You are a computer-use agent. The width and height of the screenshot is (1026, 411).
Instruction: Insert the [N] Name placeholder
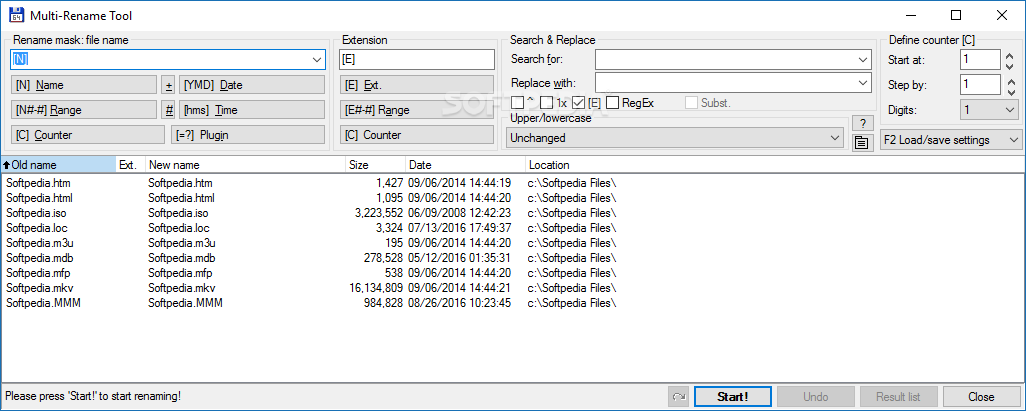[84, 85]
